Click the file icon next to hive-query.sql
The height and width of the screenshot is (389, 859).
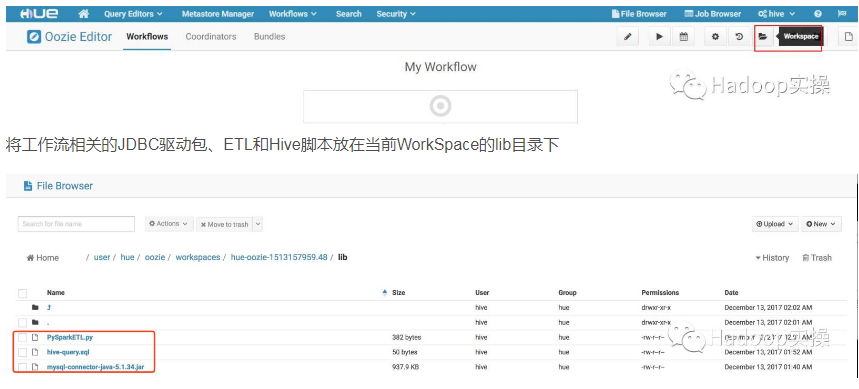[36, 352]
